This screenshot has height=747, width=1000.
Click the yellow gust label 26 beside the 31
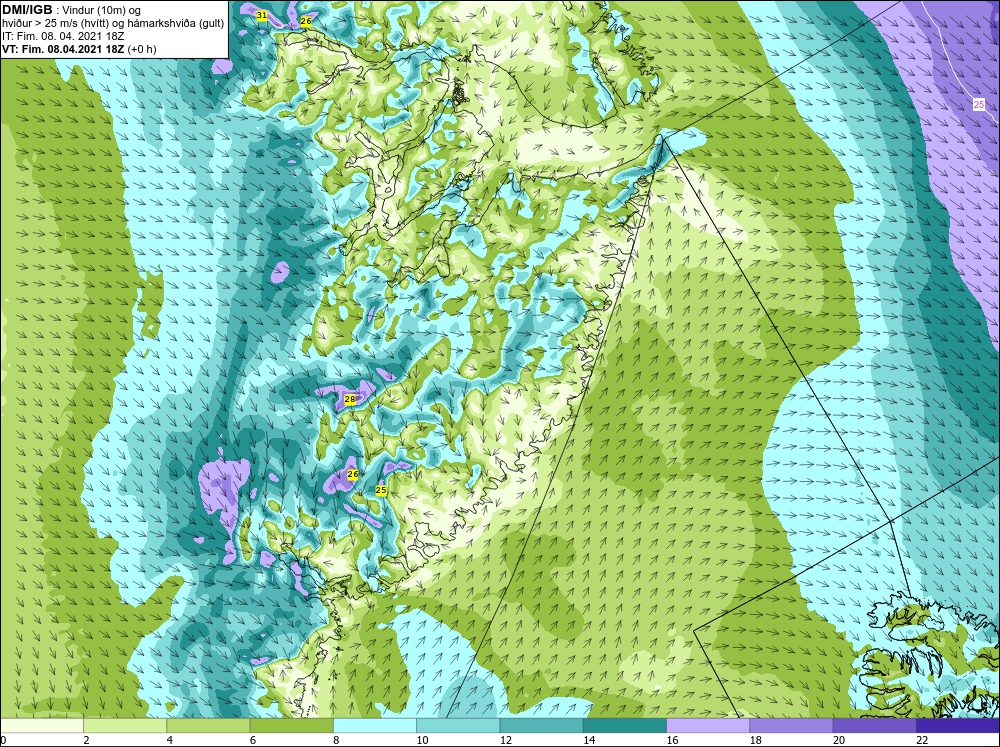click(x=305, y=21)
